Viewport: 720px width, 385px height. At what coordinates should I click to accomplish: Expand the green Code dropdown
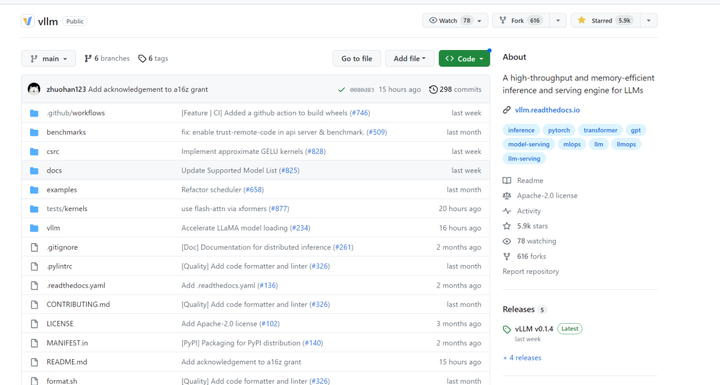(x=464, y=58)
